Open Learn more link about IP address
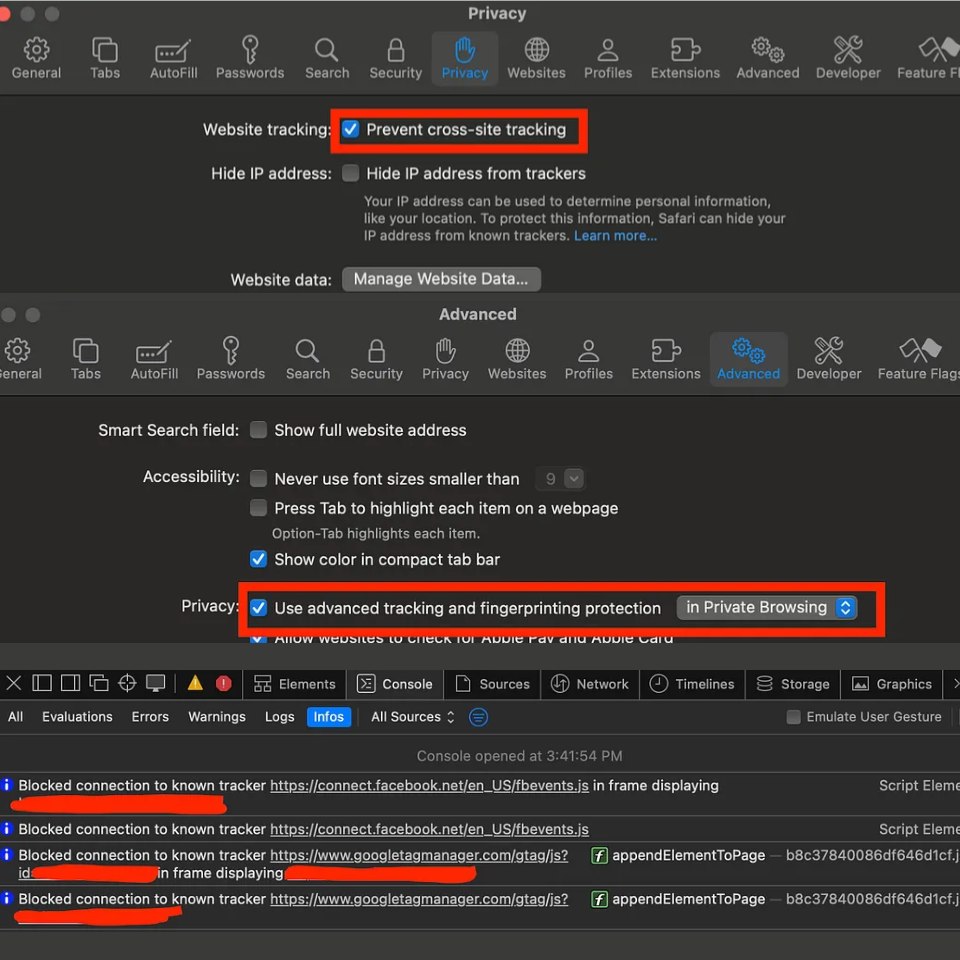This screenshot has height=960, width=960. (615, 236)
